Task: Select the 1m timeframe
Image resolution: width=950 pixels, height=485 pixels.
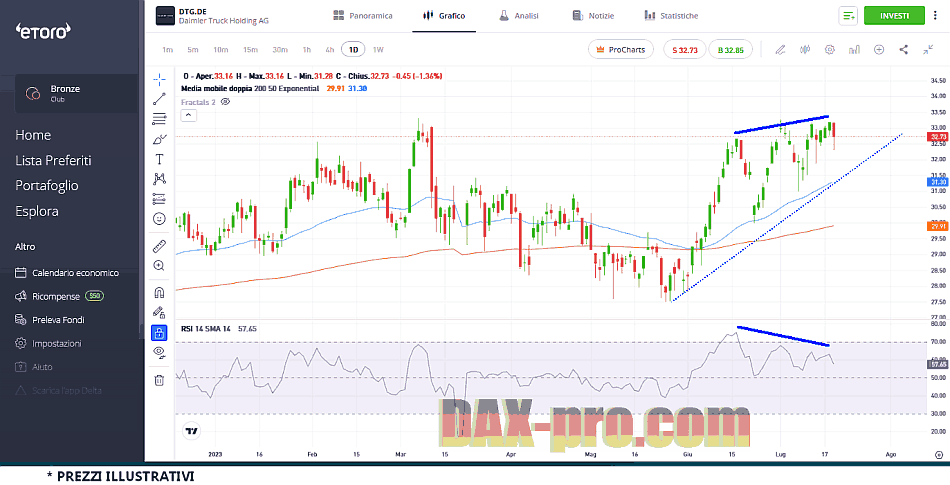Action: (x=168, y=50)
